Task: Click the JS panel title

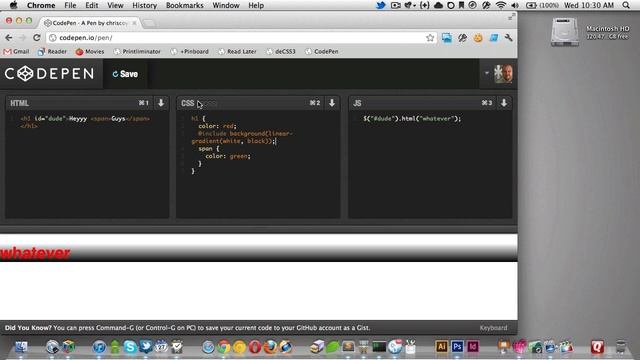Action: (x=357, y=103)
